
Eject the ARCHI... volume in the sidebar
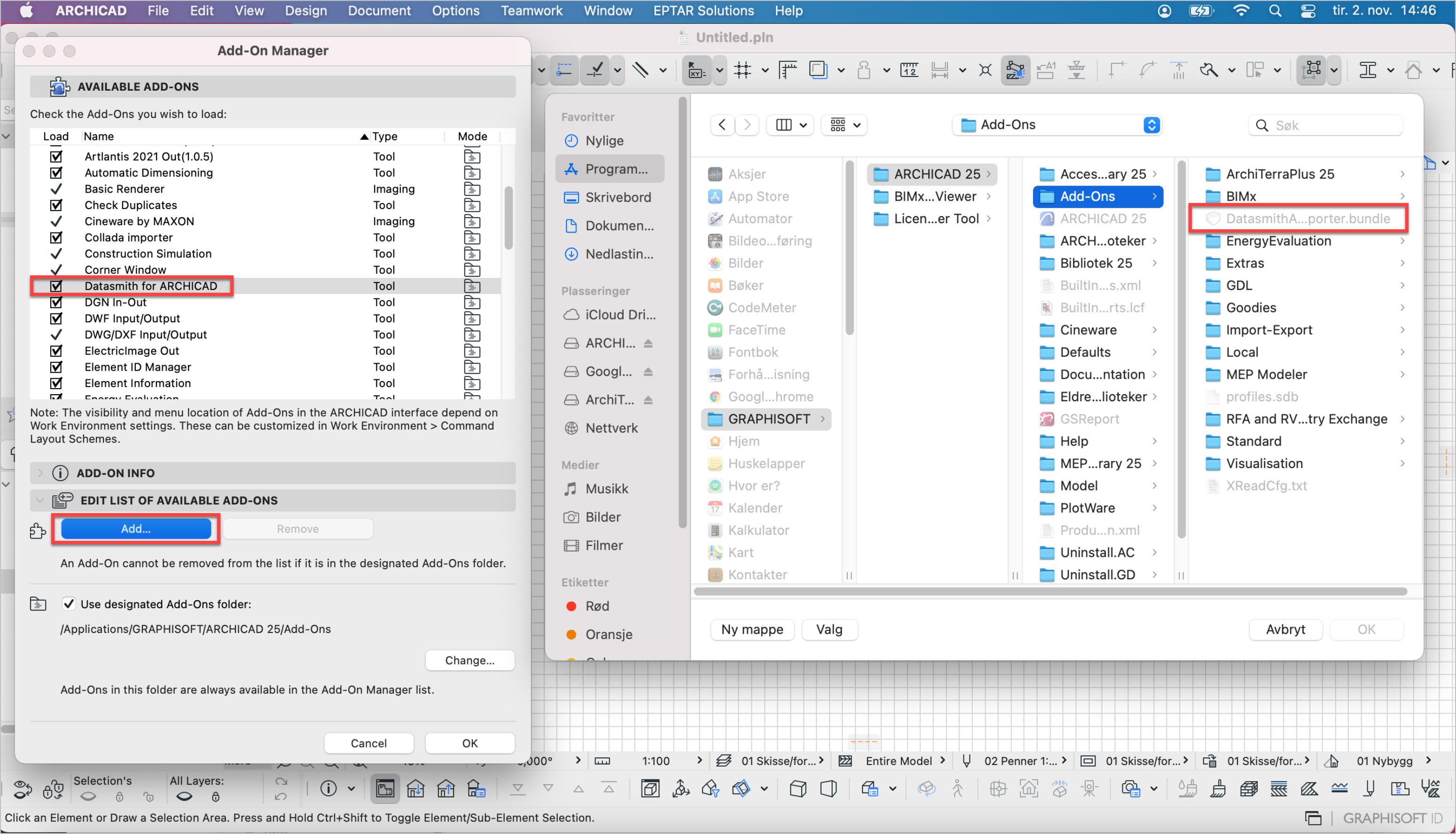pyautogui.click(x=649, y=343)
